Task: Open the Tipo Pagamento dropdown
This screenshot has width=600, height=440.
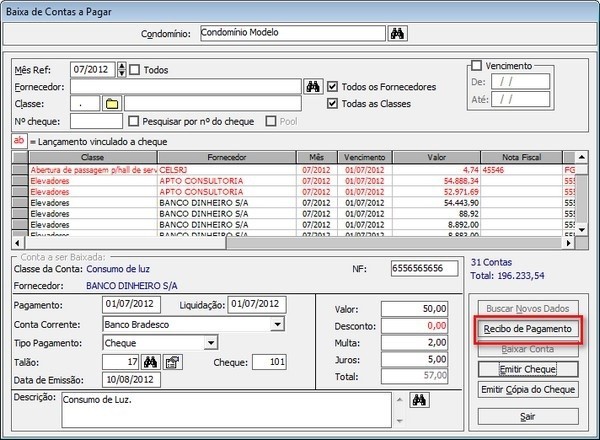Action: 210,343
